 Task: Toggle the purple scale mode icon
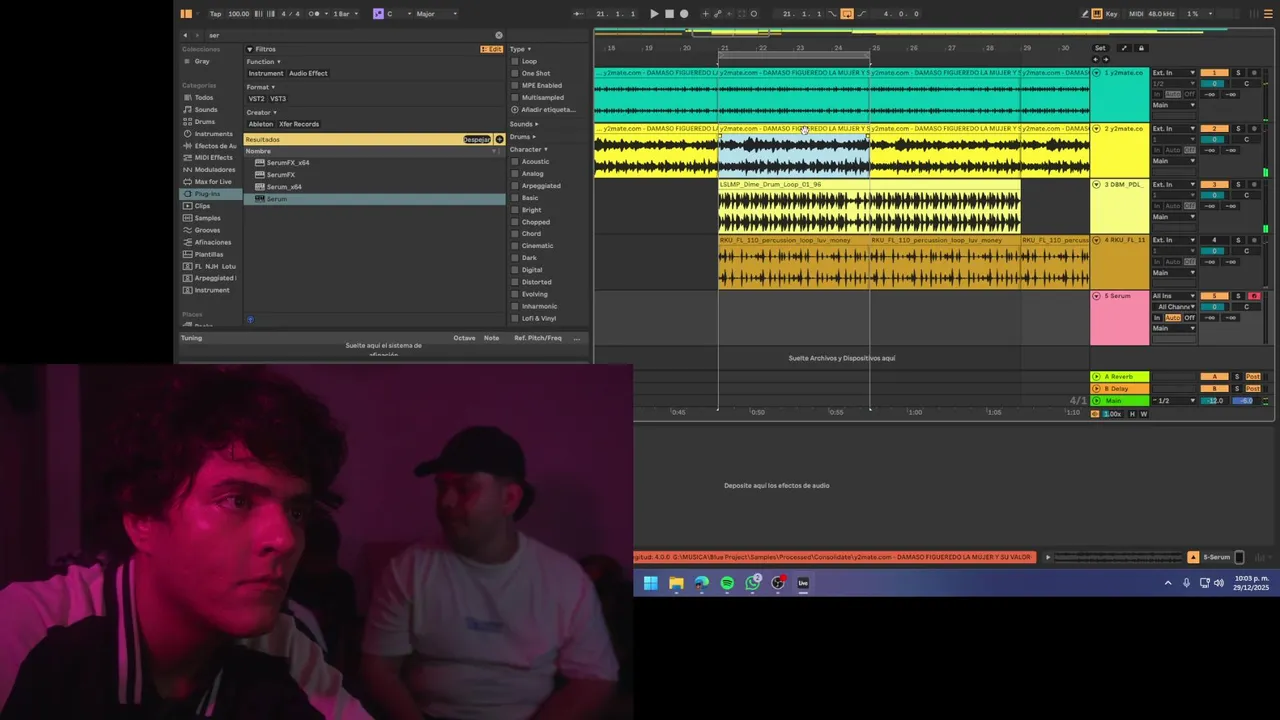[378, 14]
